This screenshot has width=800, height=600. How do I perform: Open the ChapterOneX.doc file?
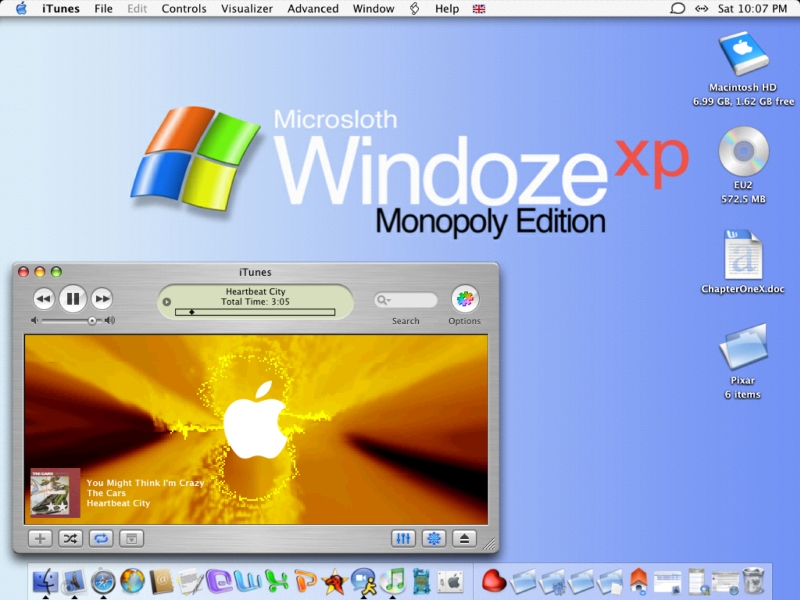(743, 256)
